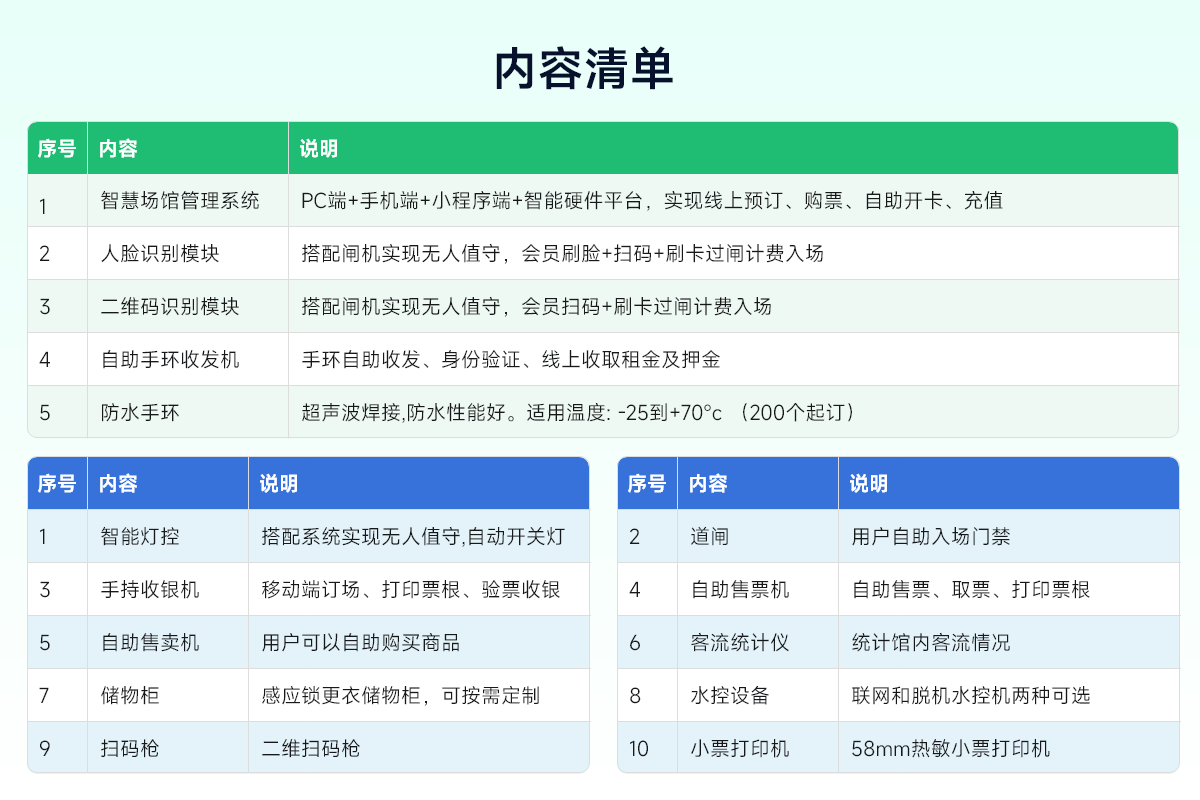1200x800 pixels.
Task: Click the 人脸识别模块 cell
Action: coord(148,253)
